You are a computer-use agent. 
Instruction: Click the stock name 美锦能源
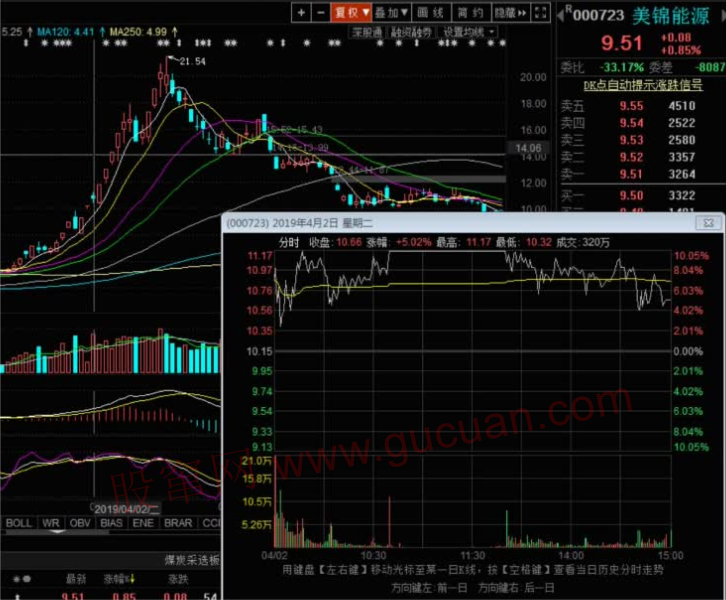tap(670, 16)
